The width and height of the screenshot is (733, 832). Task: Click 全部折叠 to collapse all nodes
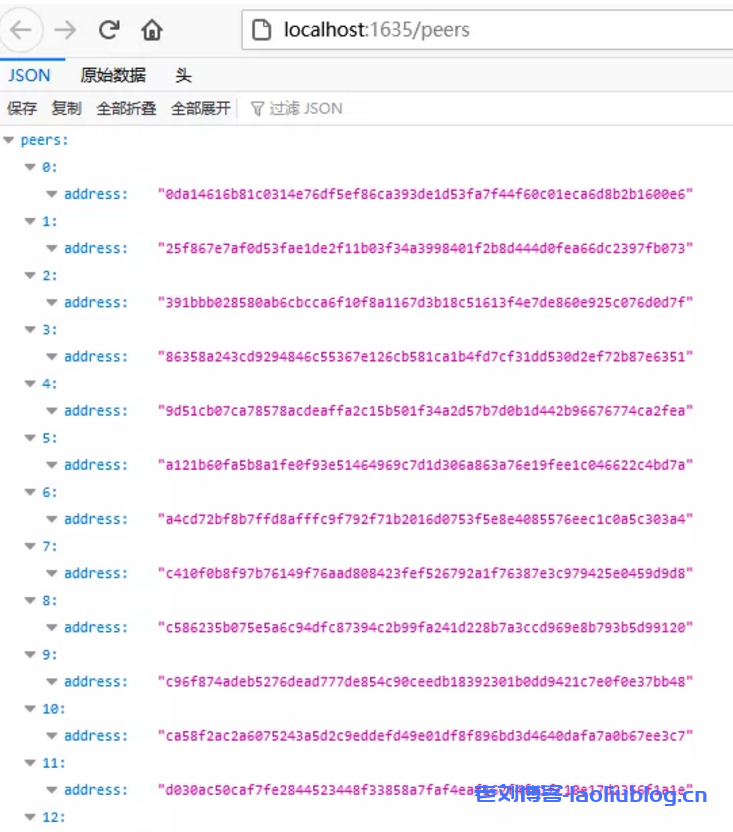pyautogui.click(x=126, y=108)
